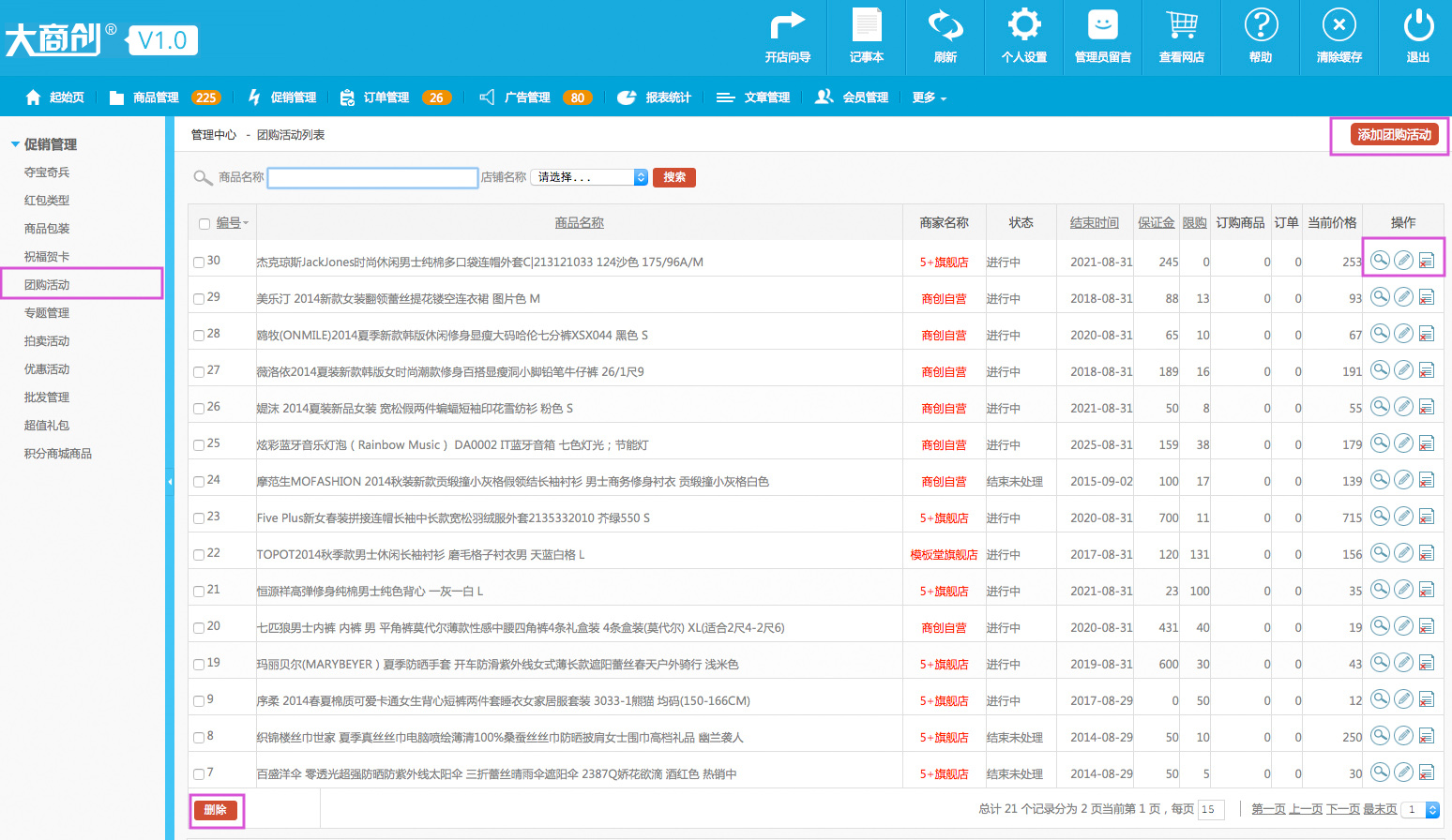Edit pencil icon for row 25
The width and height of the screenshot is (1452, 840).
[x=1403, y=442]
